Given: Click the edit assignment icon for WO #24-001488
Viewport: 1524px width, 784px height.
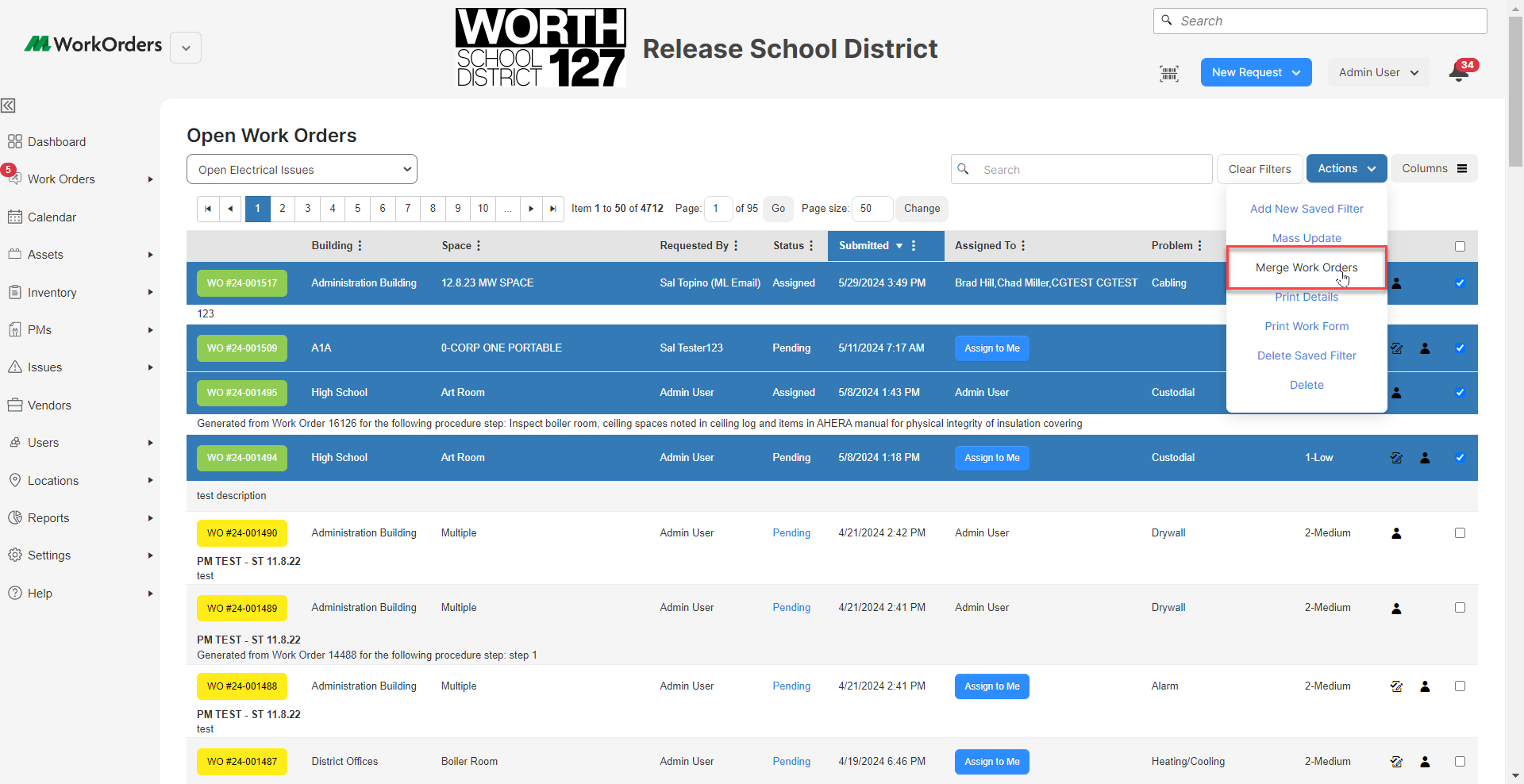Looking at the screenshot, I should pyautogui.click(x=1396, y=686).
